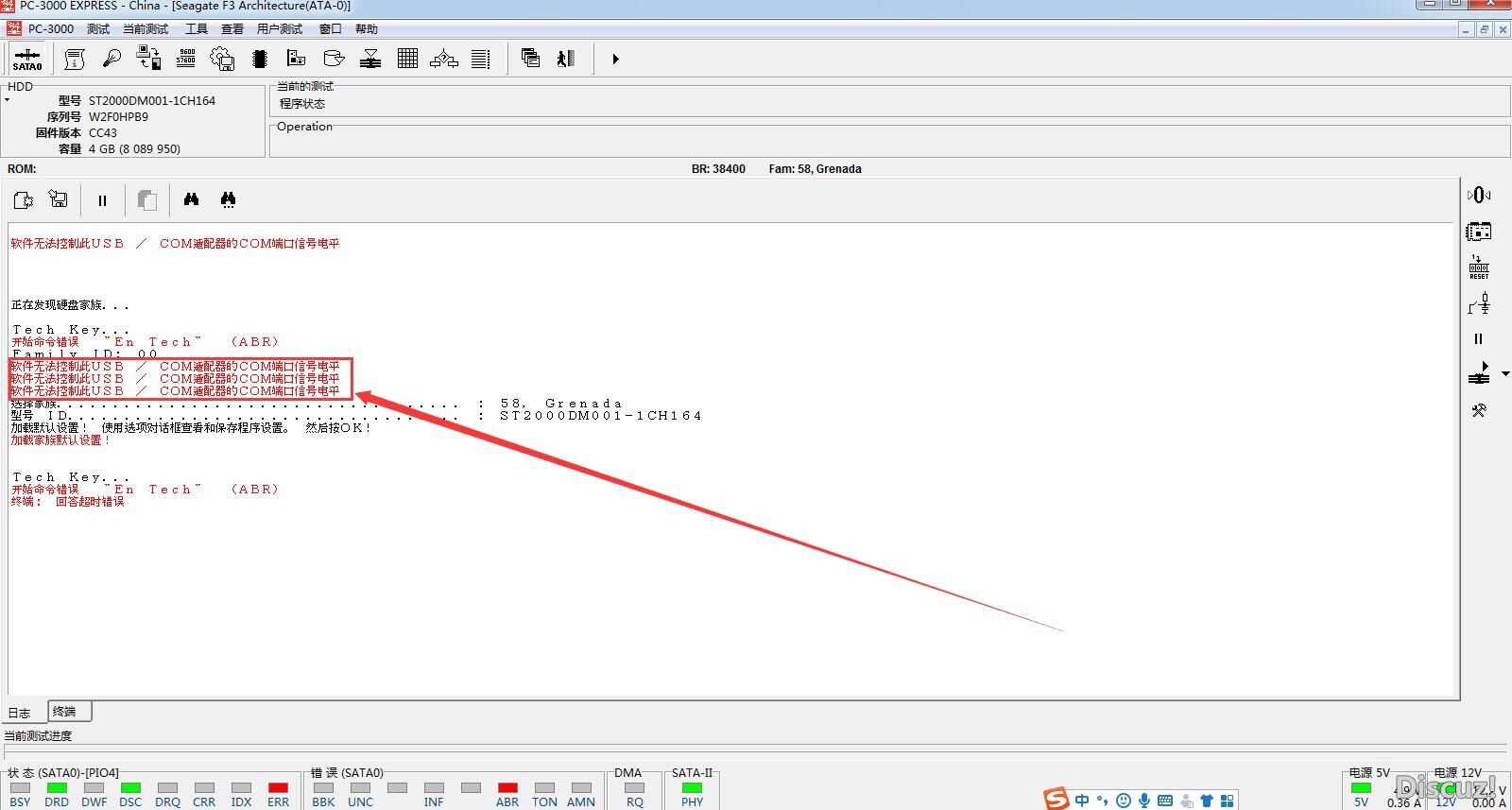The height and width of the screenshot is (810, 1512).
Task: Search the log with binoculars icon
Action: point(191,199)
